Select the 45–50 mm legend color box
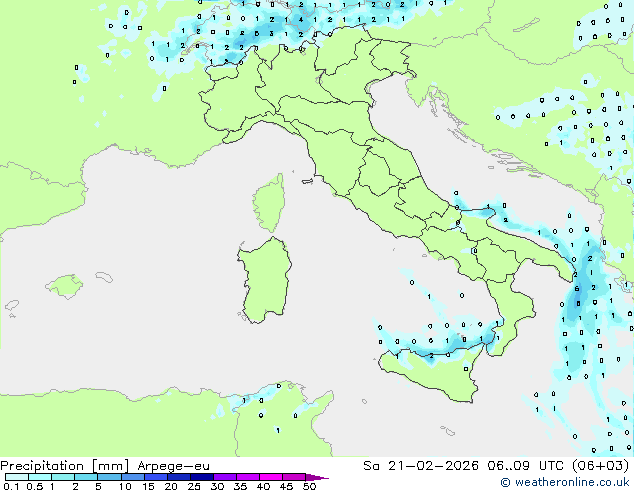Screen dimensions: 634x490 [x=294, y=477]
